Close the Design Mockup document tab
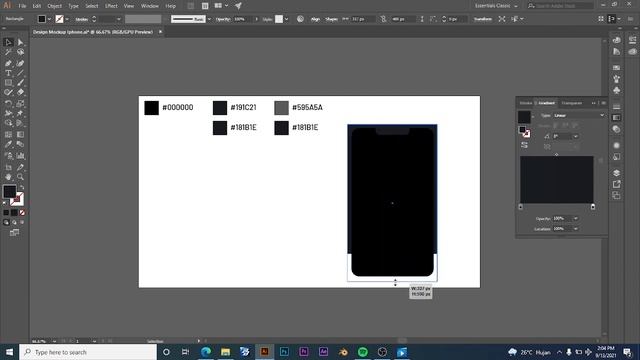The image size is (640, 360). pyautogui.click(x=160, y=32)
